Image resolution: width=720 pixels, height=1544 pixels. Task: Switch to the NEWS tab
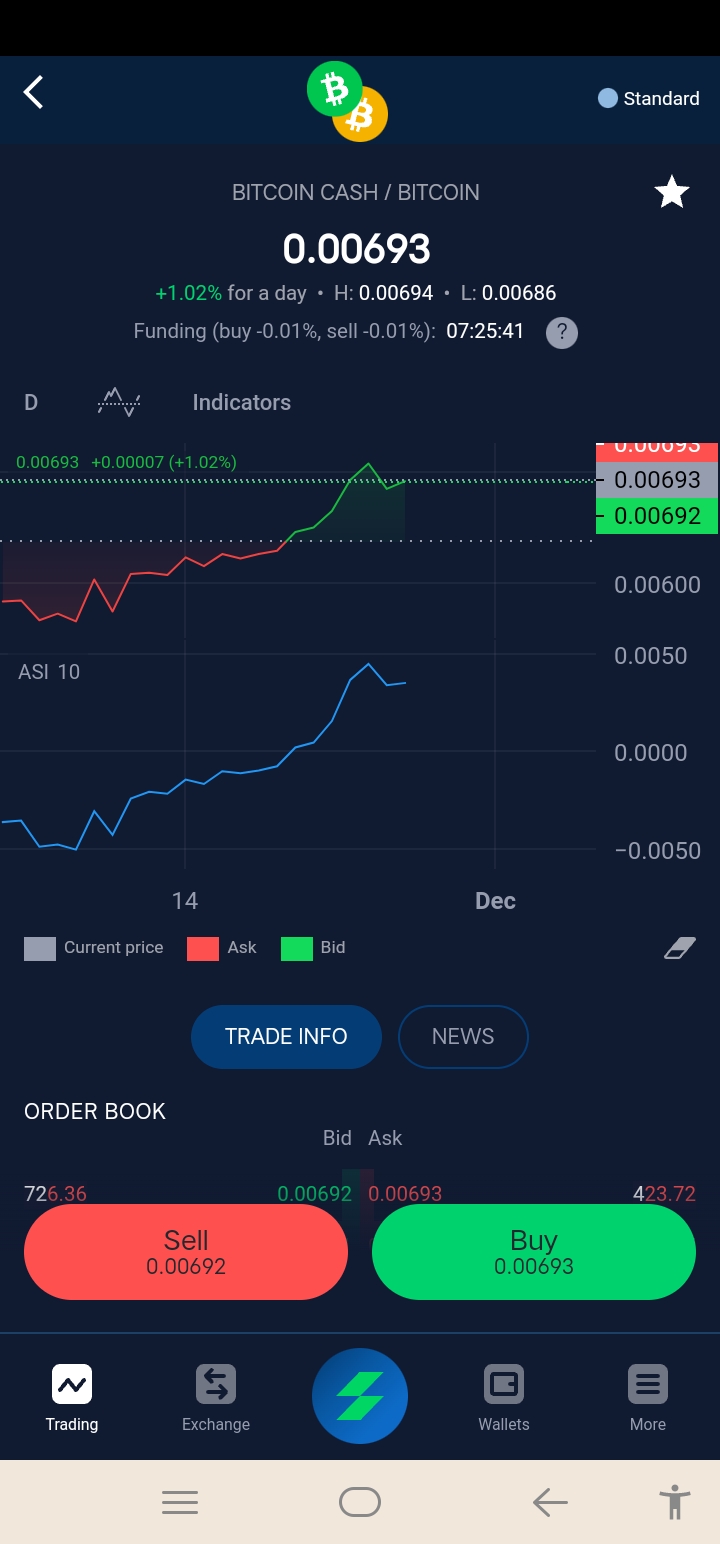click(x=463, y=1036)
